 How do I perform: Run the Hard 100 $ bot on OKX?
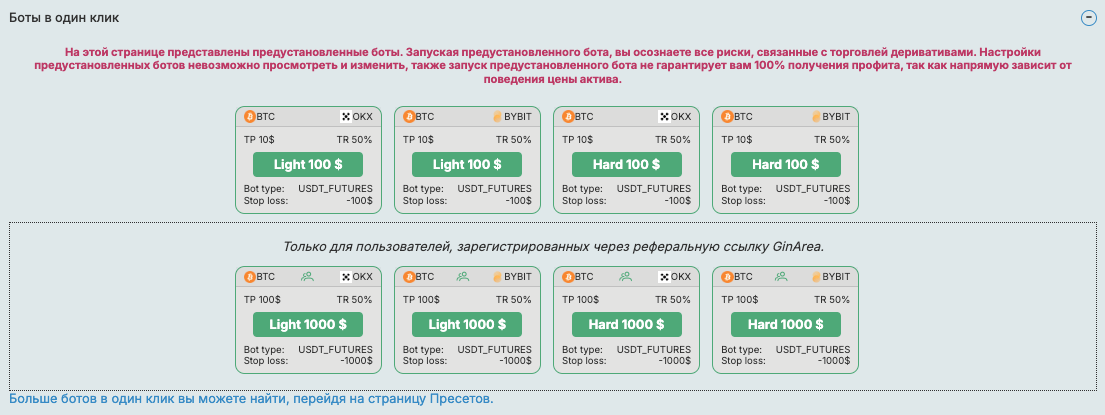click(x=626, y=164)
